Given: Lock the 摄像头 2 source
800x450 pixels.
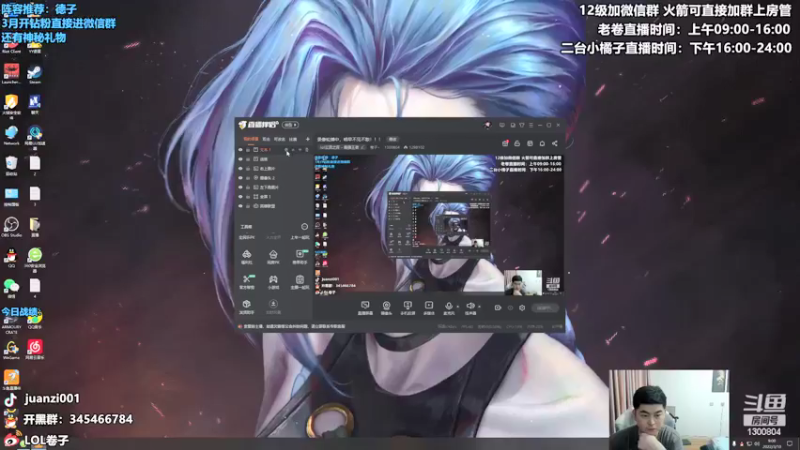Looking at the screenshot, I should tap(248, 178).
